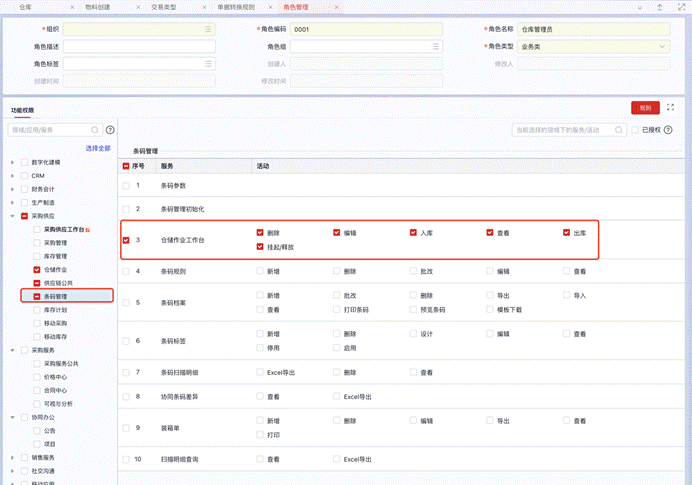
Task: Open the 角色组 field lookup list icon
Action: click(x=435, y=47)
